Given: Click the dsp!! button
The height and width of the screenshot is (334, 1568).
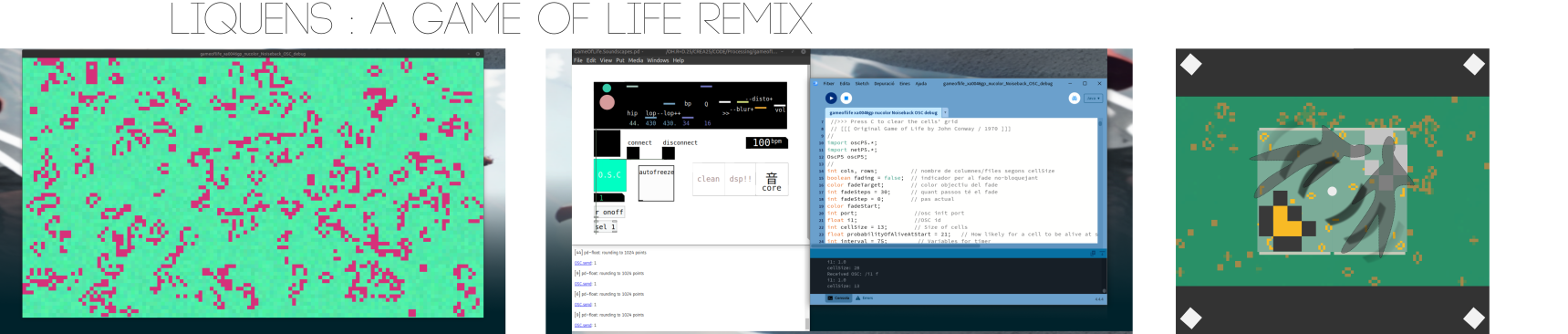Looking at the screenshot, I should coord(741,179).
